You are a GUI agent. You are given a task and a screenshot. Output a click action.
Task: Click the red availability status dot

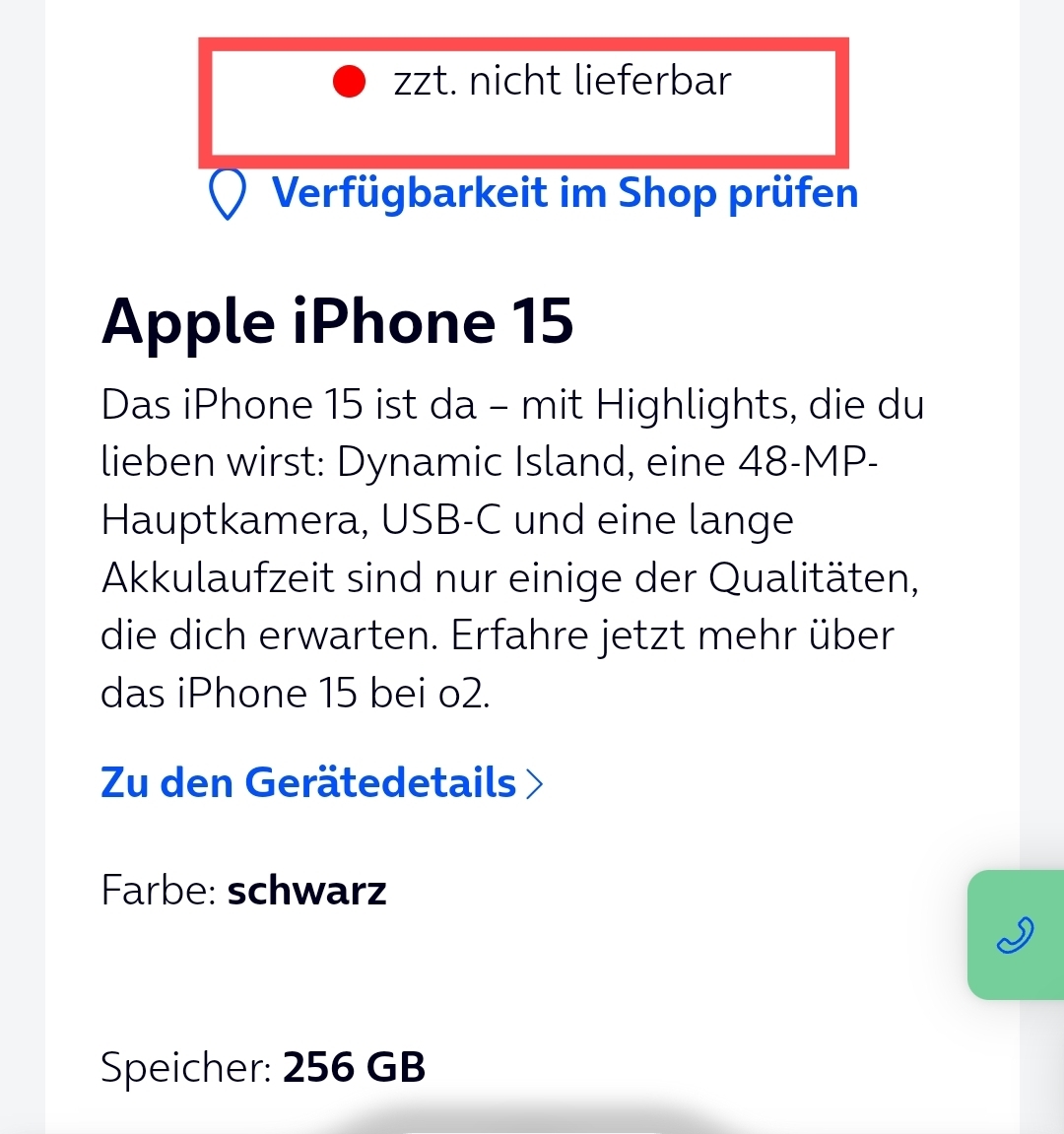349,80
